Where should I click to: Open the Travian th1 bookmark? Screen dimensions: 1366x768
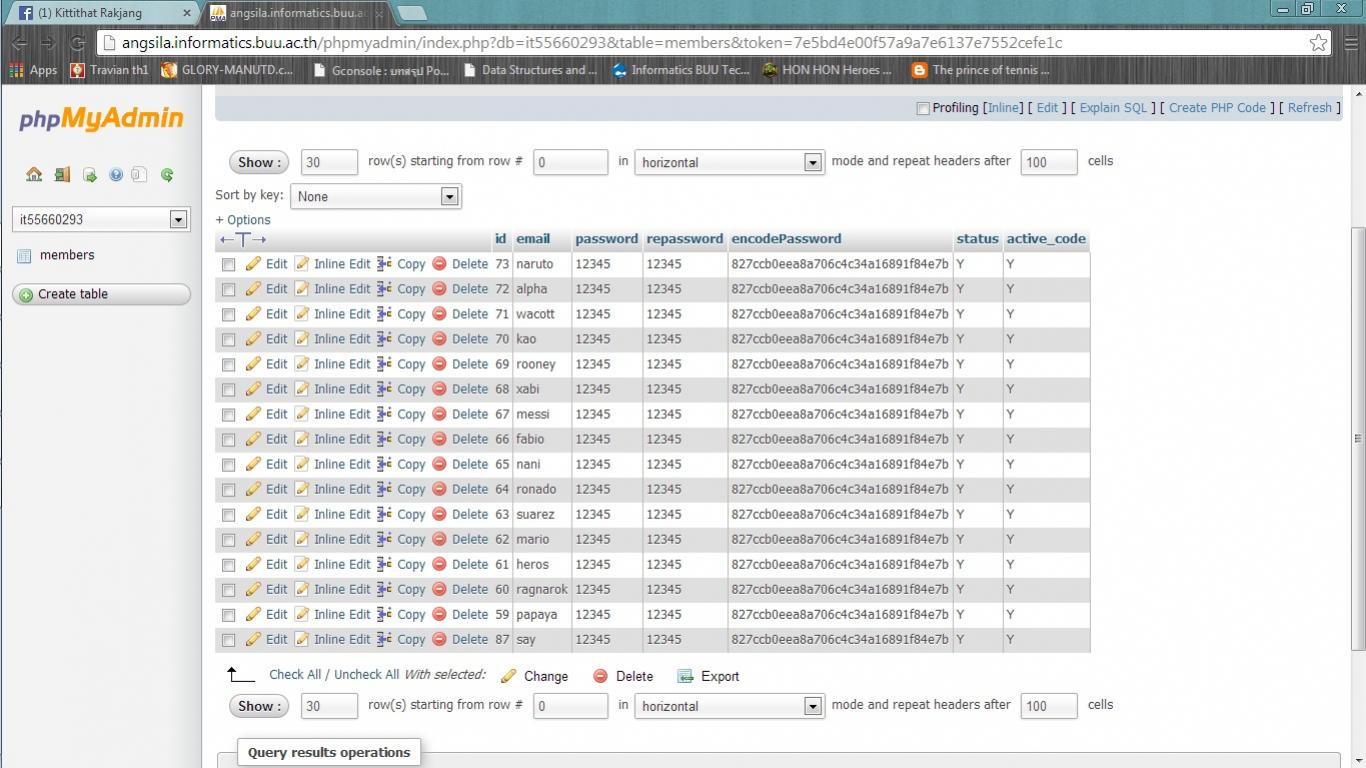[x=109, y=70]
